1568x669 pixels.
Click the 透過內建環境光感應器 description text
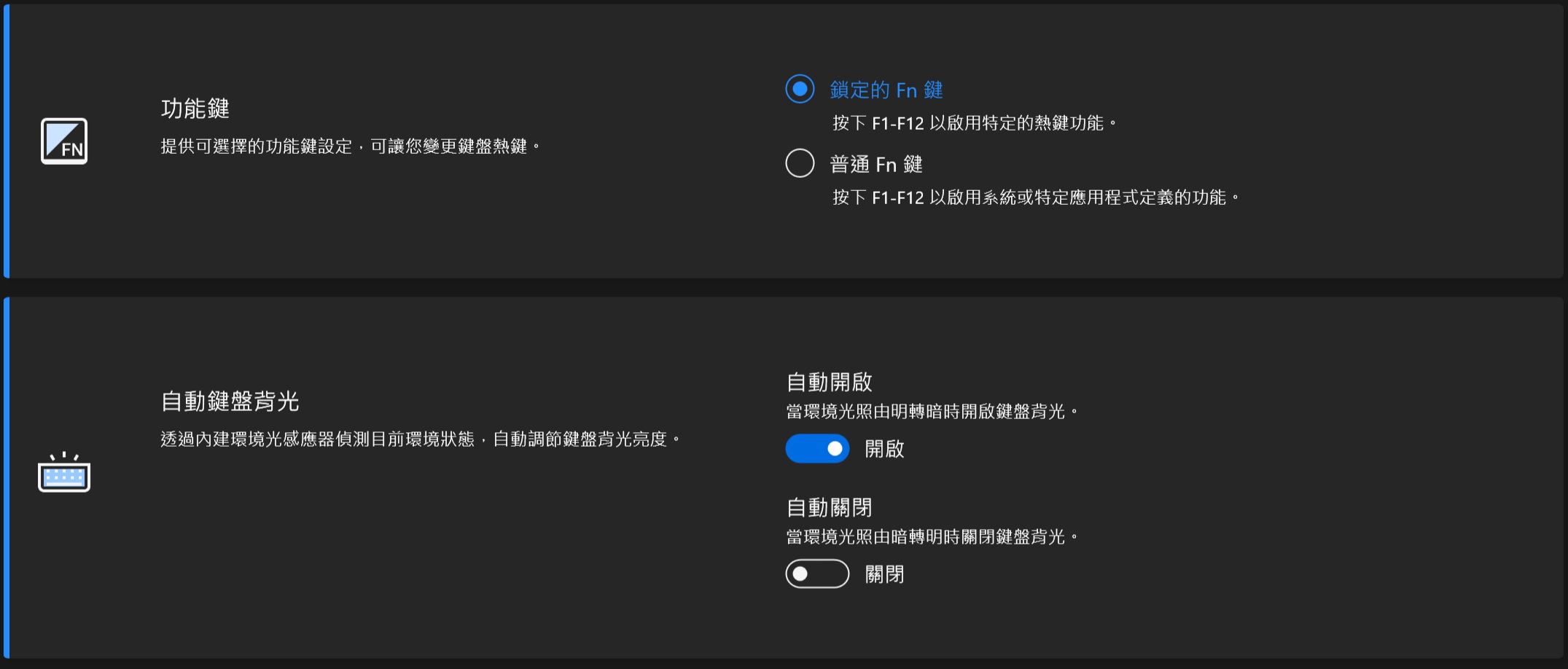click(420, 439)
